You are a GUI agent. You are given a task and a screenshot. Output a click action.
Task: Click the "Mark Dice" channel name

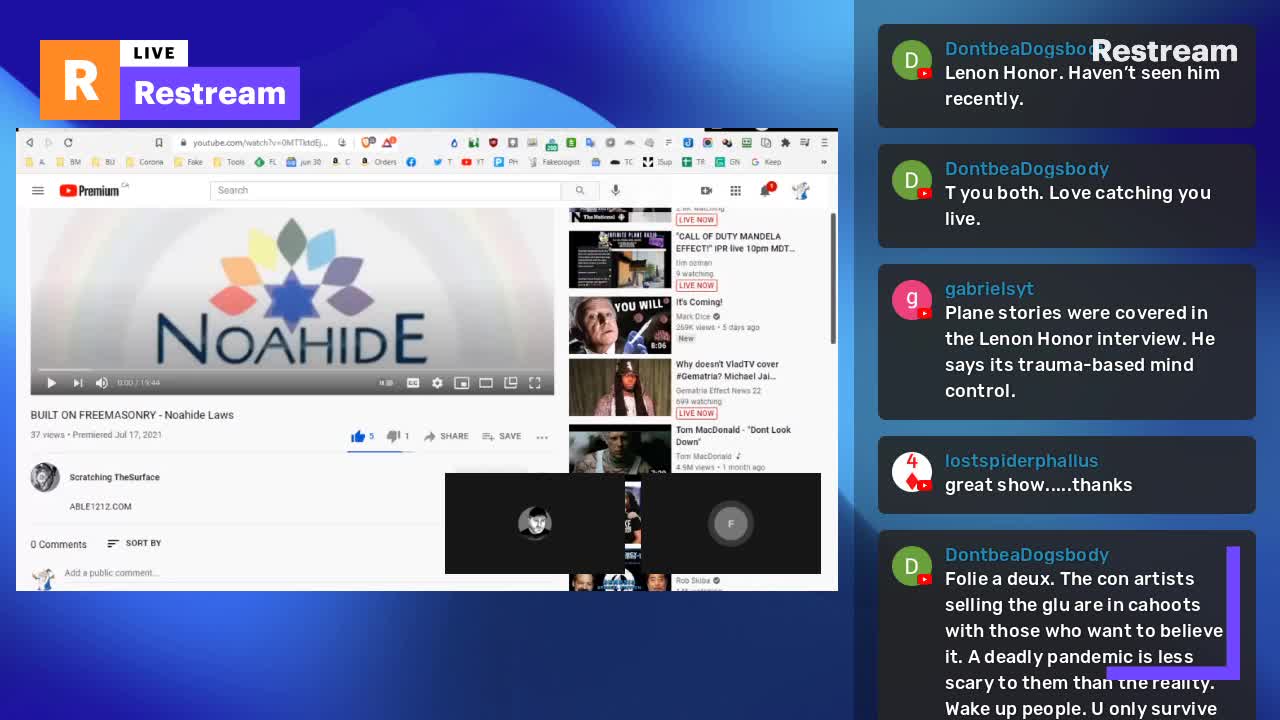pos(693,316)
